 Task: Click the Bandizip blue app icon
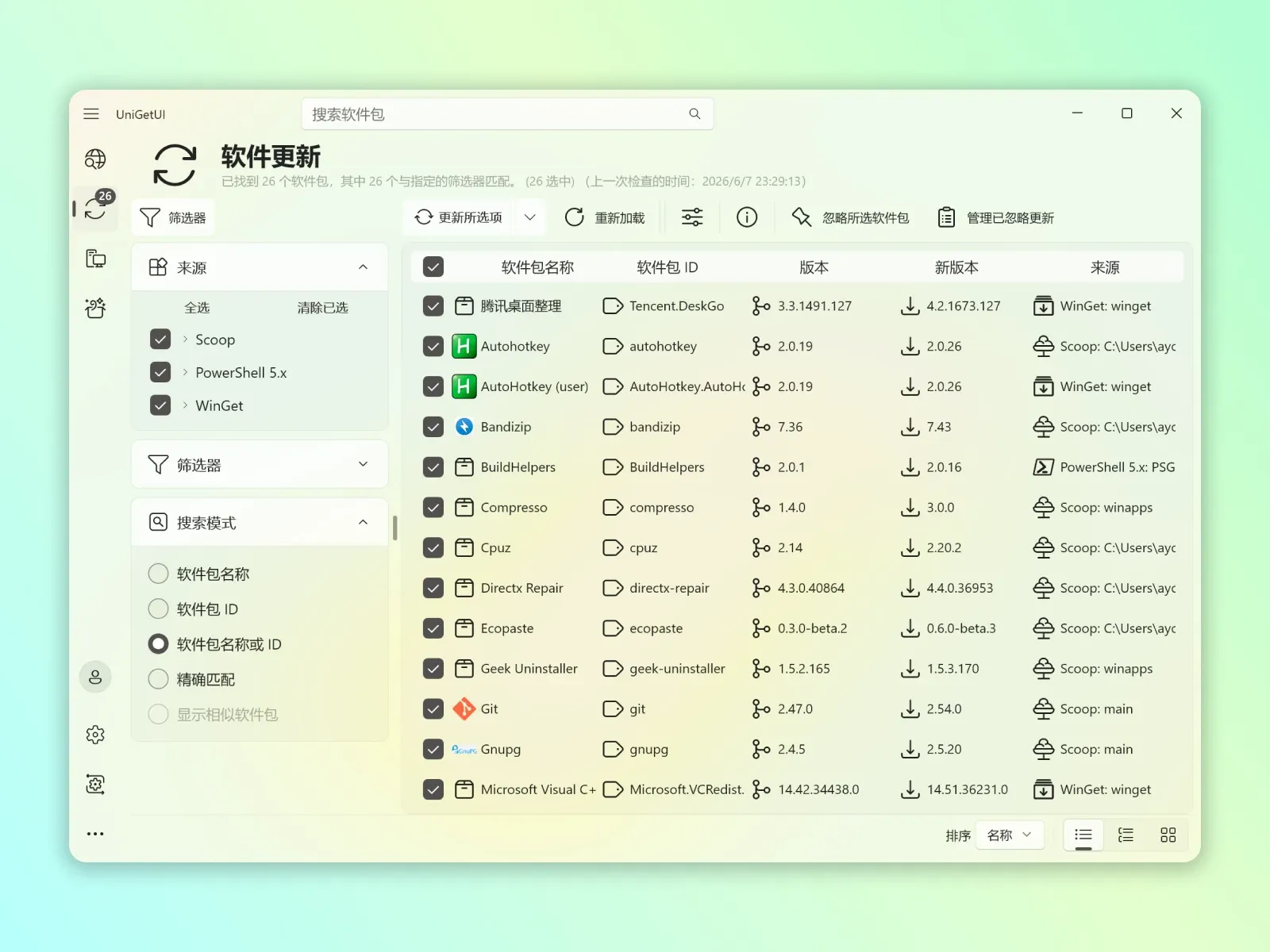[464, 427]
